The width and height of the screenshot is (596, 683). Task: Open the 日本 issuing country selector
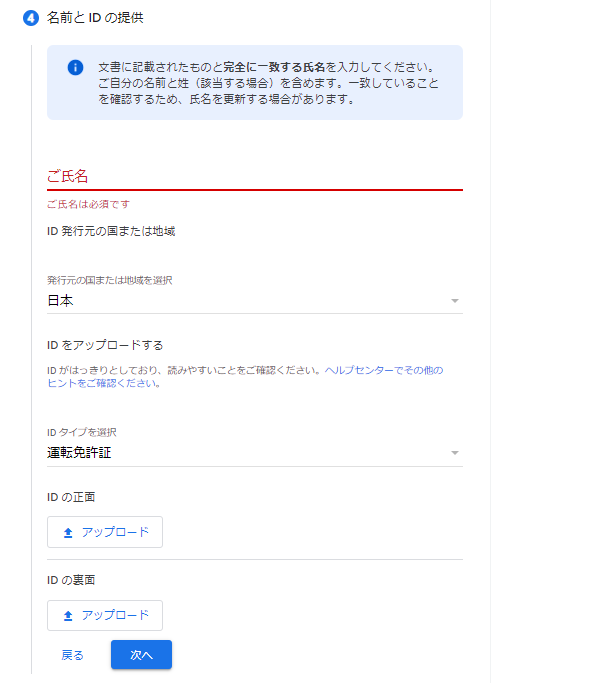pos(255,301)
